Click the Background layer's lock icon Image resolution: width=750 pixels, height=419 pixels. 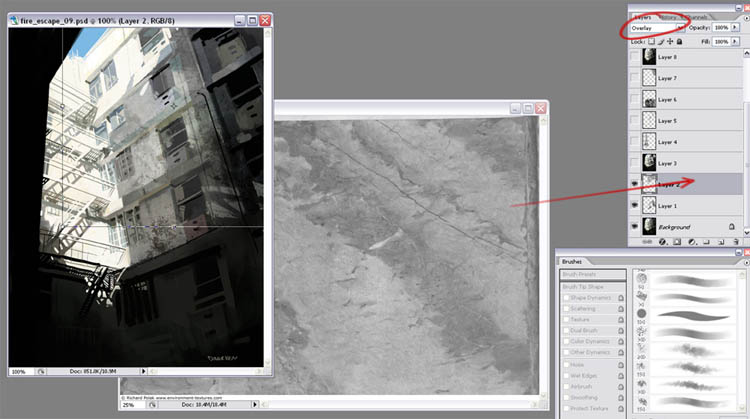coord(731,227)
